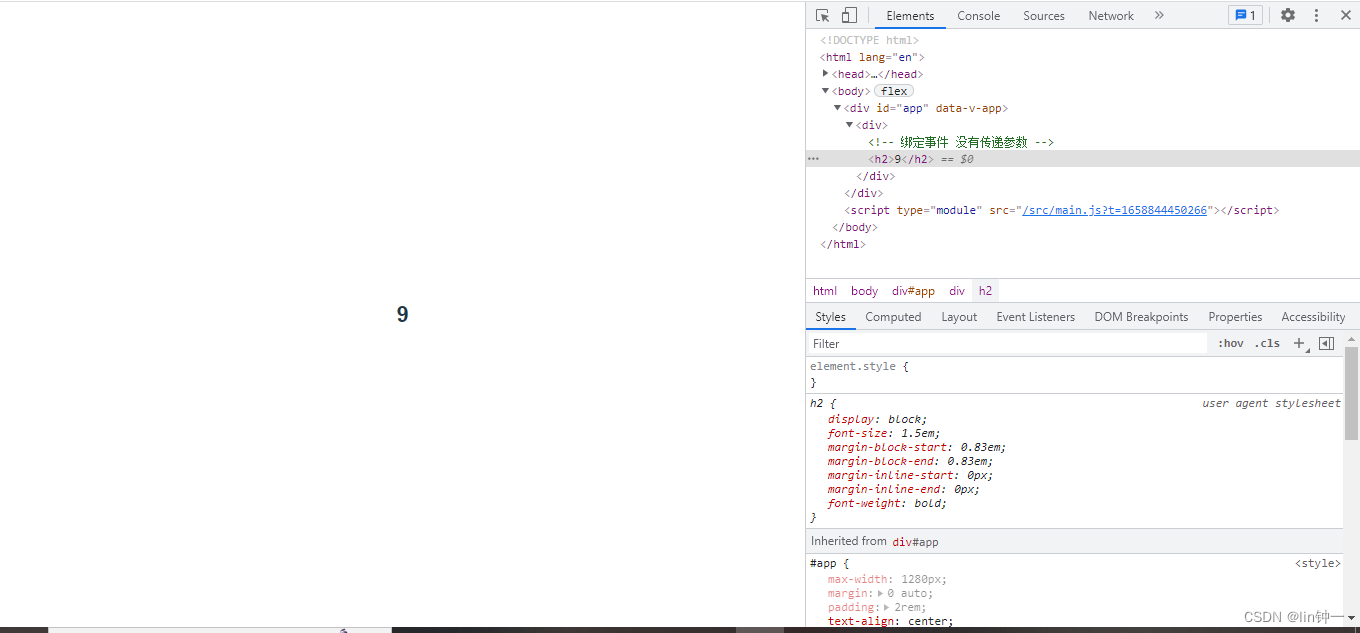The width and height of the screenshot is (1360, 633).
Task: Activate the inspect element picker tool
Action: coord(823,16)
